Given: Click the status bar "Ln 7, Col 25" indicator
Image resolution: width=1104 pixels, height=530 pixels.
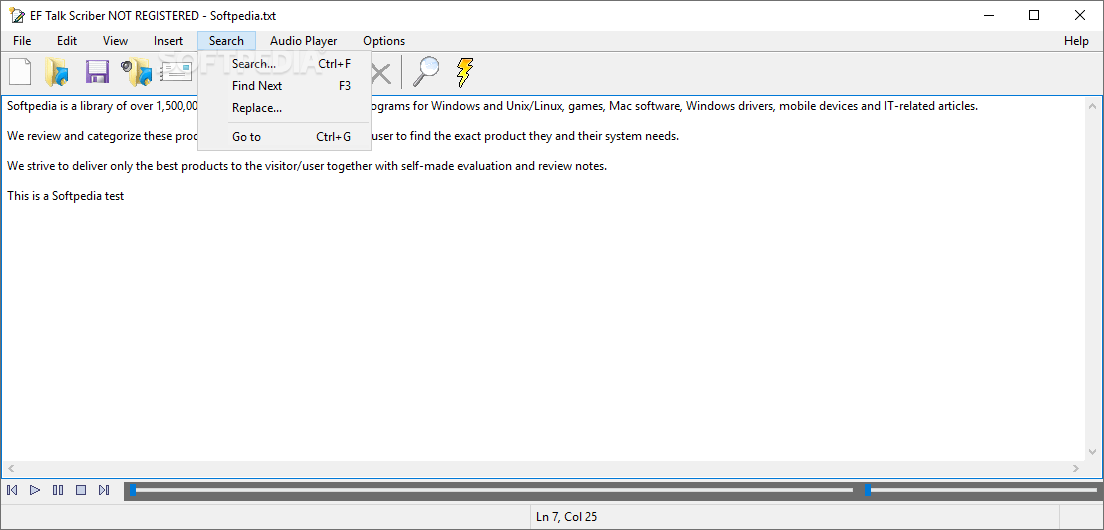Looking at the screenshot, I should point(566,517).
